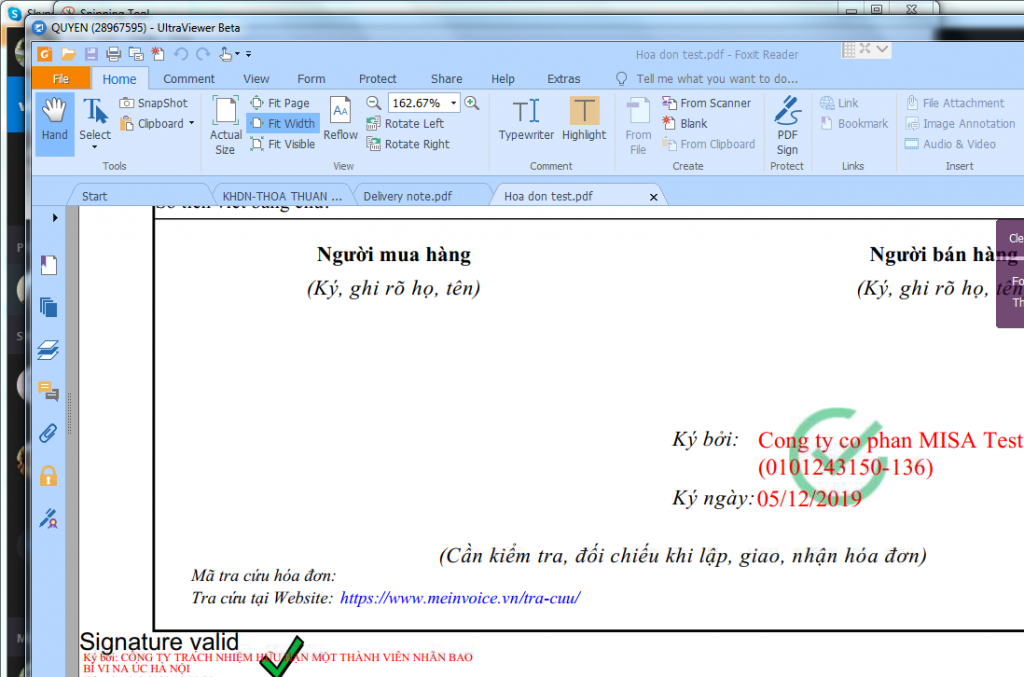Choose Fit Page view

[280, 103]
